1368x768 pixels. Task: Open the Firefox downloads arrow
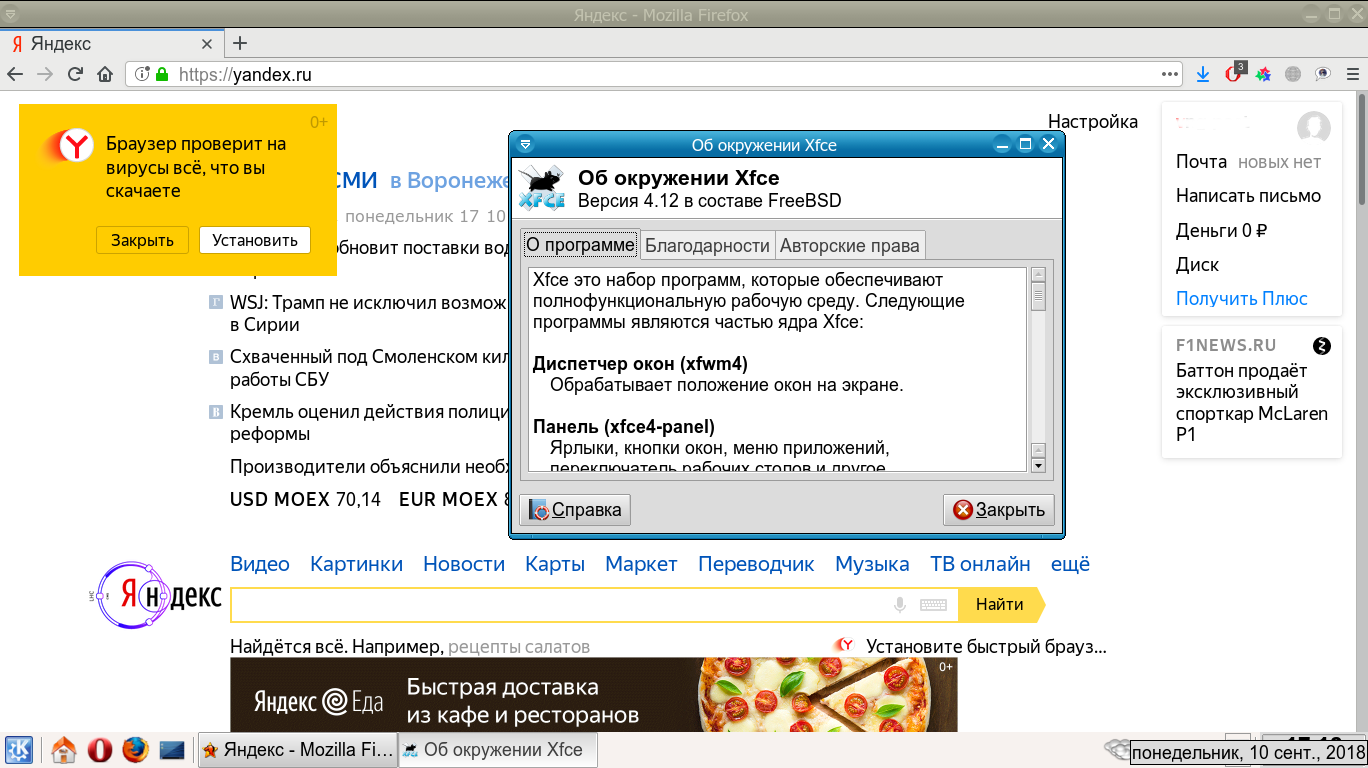1203,74
